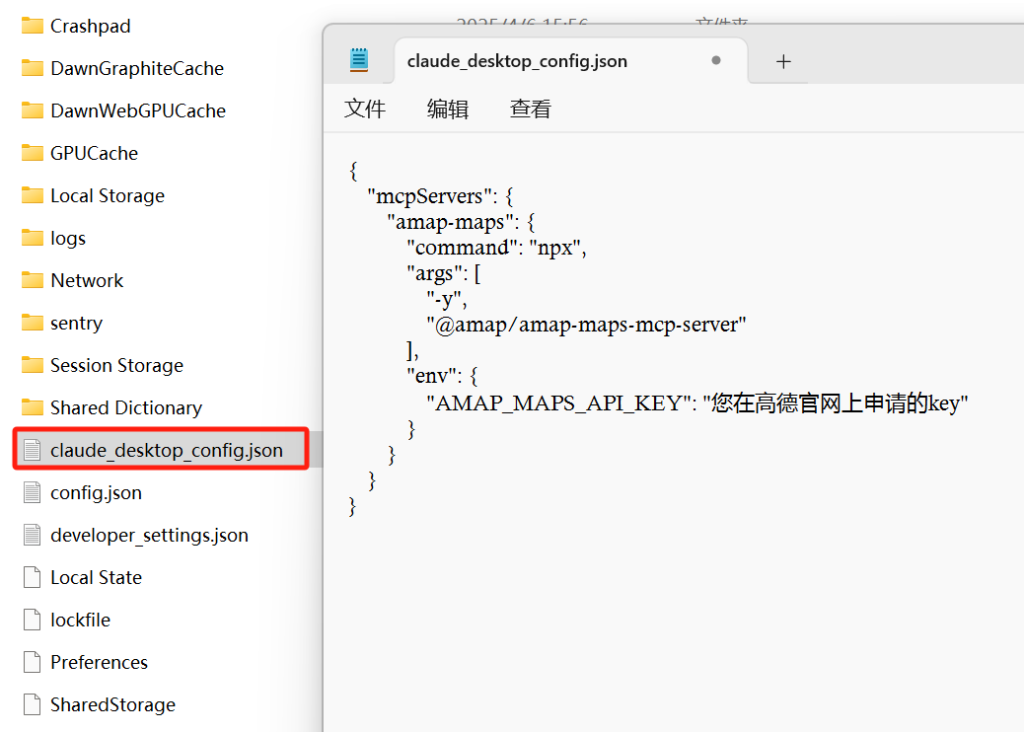Screen dimensions: 1024x732
Task: Add a new Notepad tab
Action: click(783, 61)
